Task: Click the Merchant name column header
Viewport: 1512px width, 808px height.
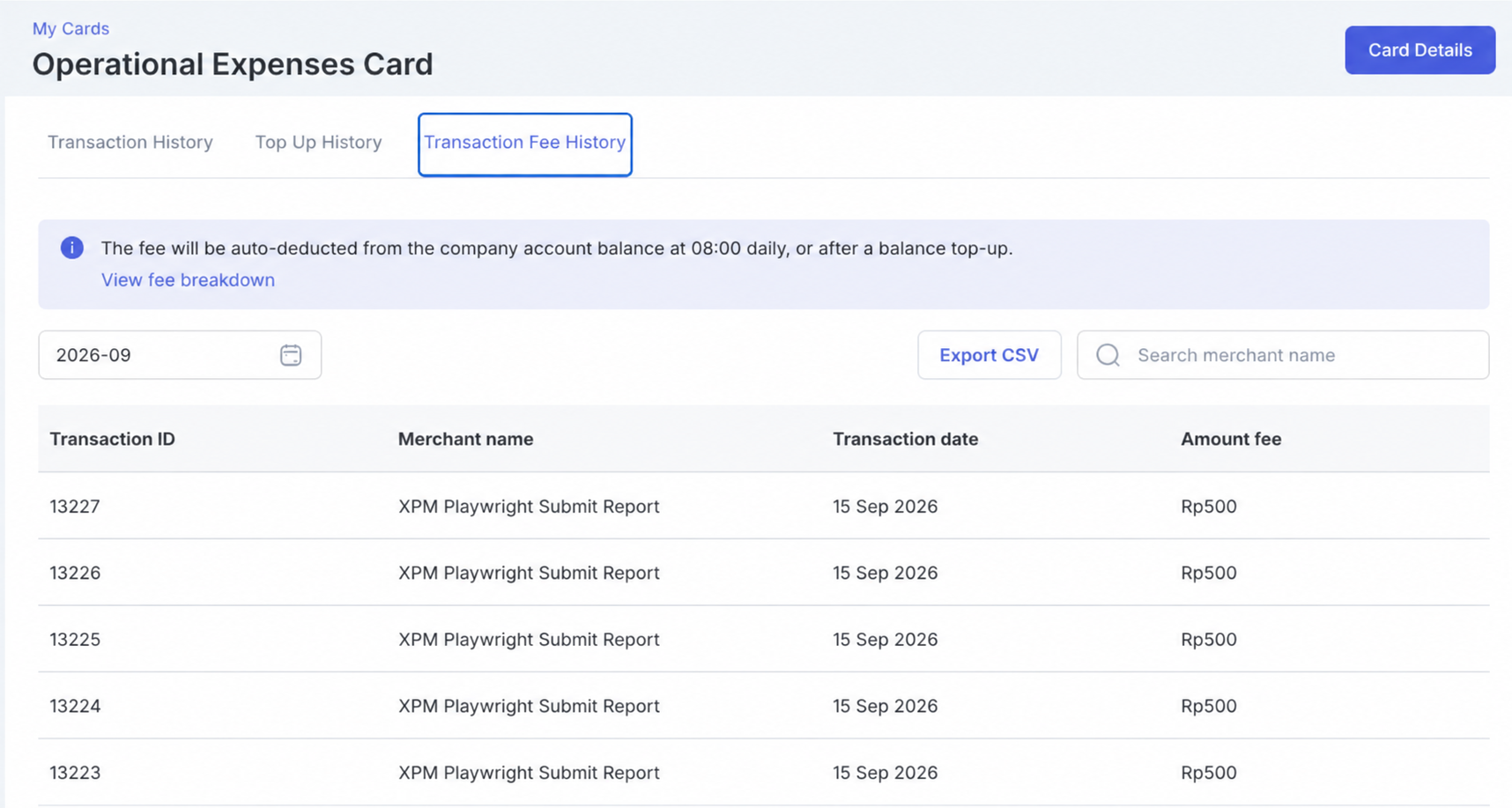Action: click(x=465, y=439)
